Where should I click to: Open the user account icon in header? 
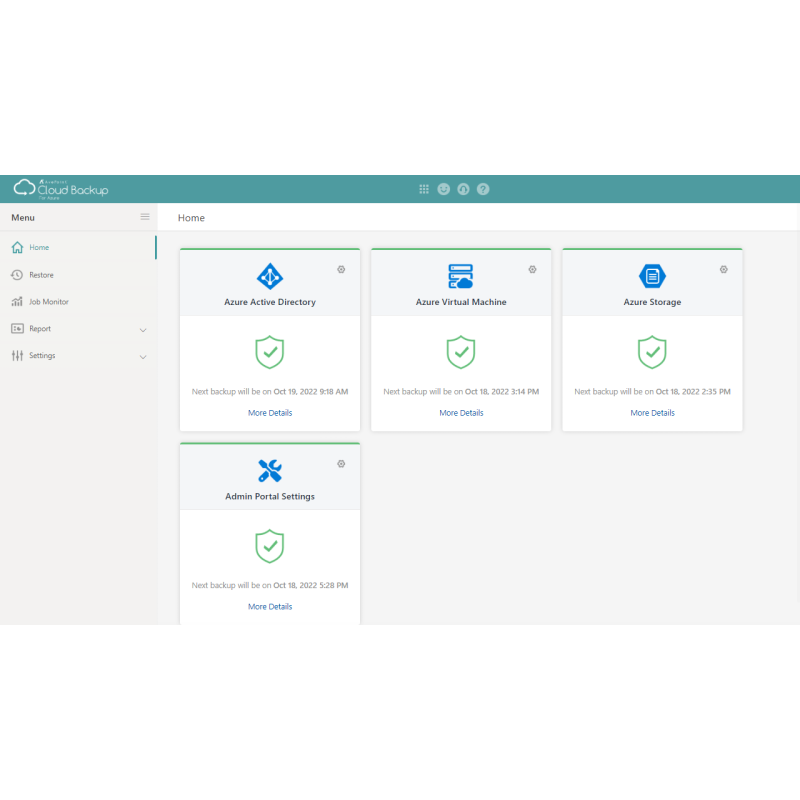tap(463, 189)
